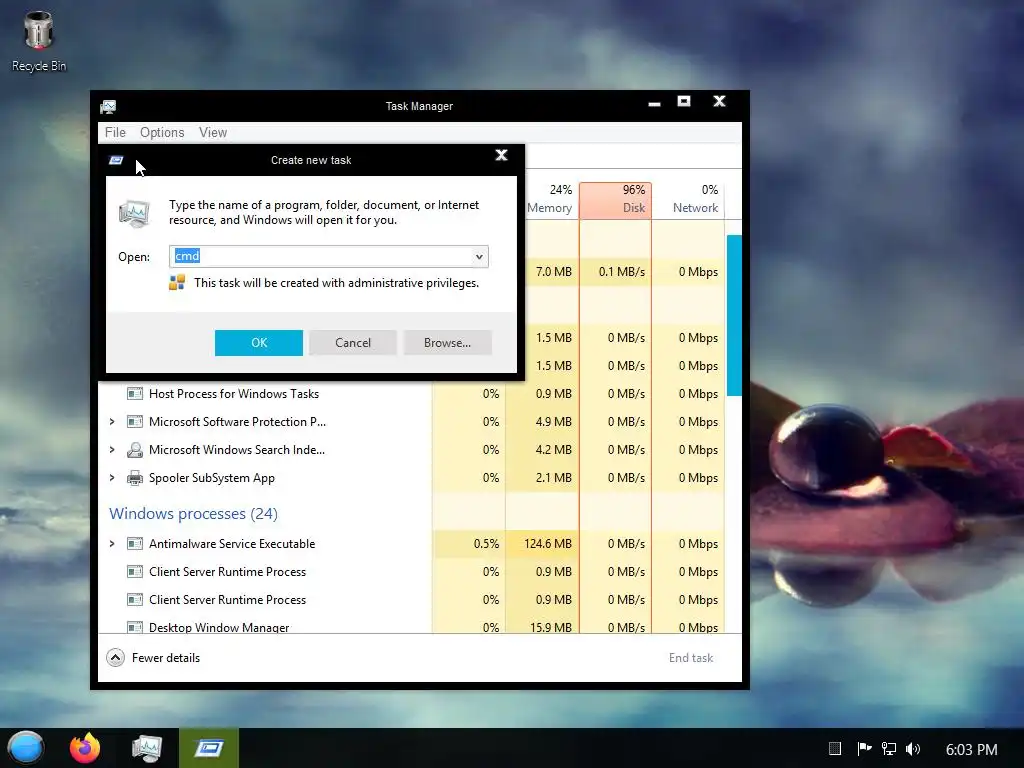Expand the Spooler SubSystem App row
Screen dimensions: 1024x768
point(112,478)
